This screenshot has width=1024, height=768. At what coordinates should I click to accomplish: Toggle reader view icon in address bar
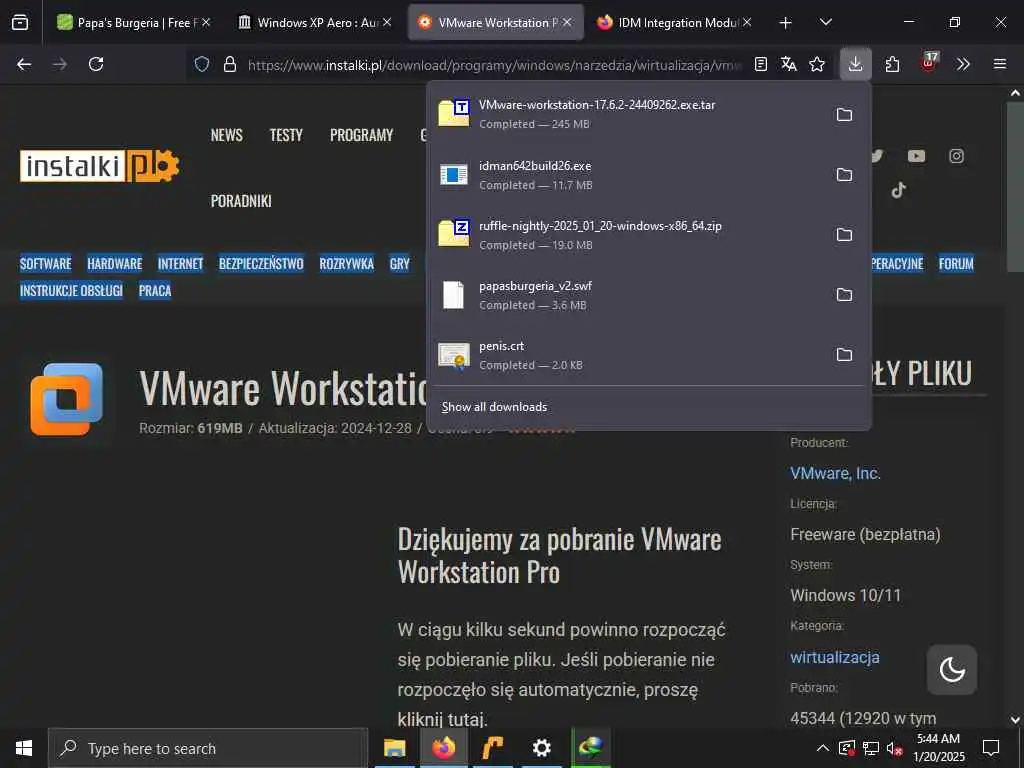761,64
